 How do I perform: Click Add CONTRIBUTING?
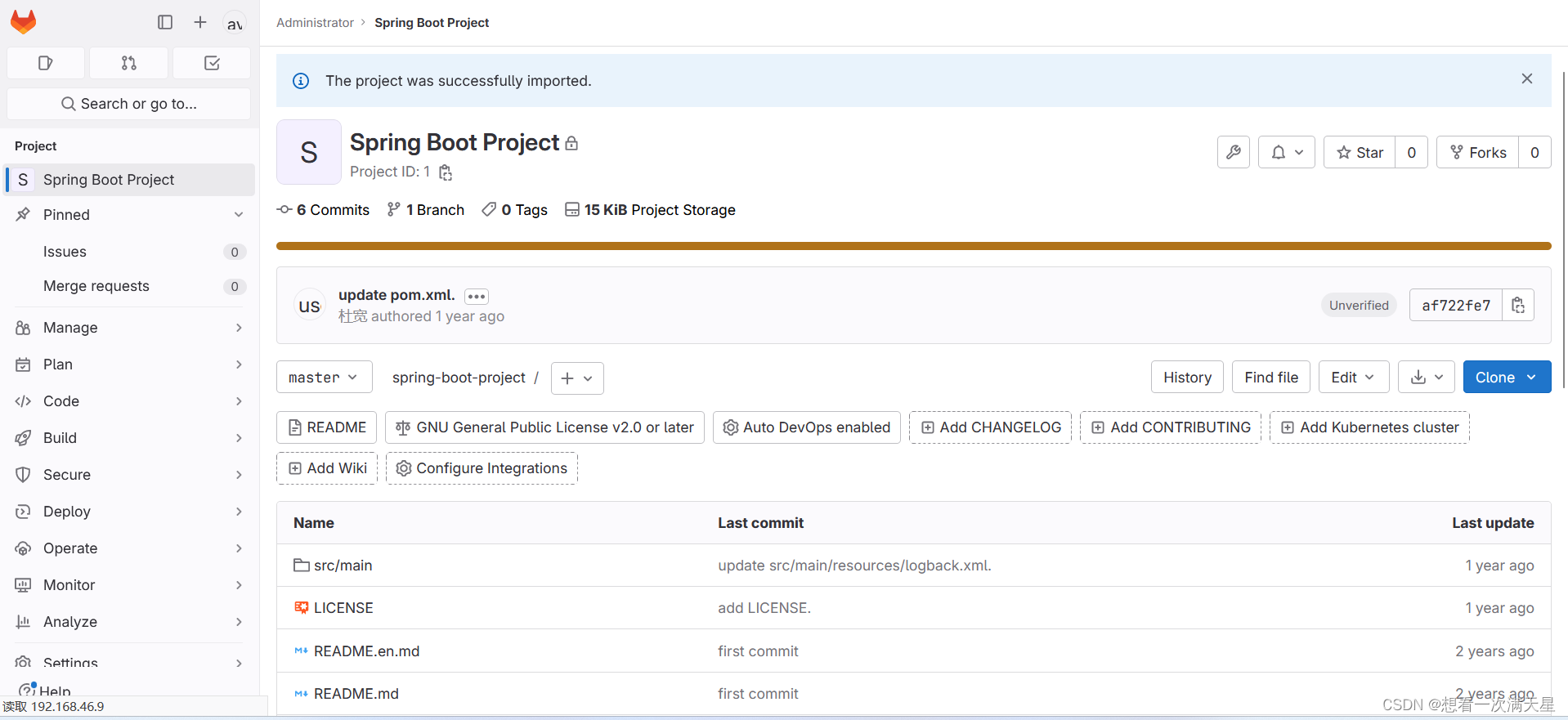pos(1171,427)
